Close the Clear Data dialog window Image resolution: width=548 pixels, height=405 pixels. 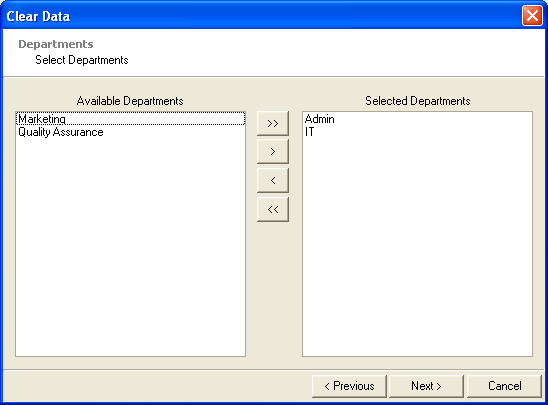point(532,16)
